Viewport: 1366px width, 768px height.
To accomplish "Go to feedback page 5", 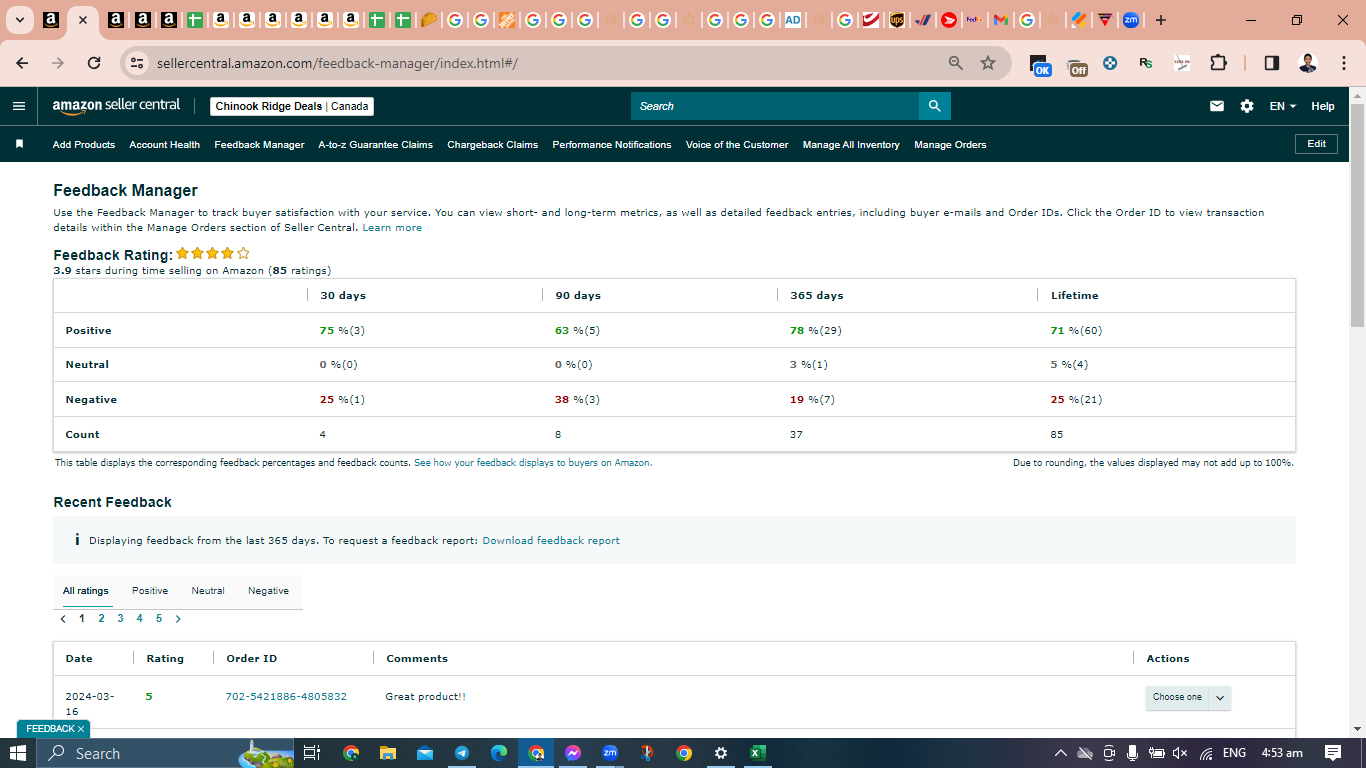I will click(x=158, y=619).
